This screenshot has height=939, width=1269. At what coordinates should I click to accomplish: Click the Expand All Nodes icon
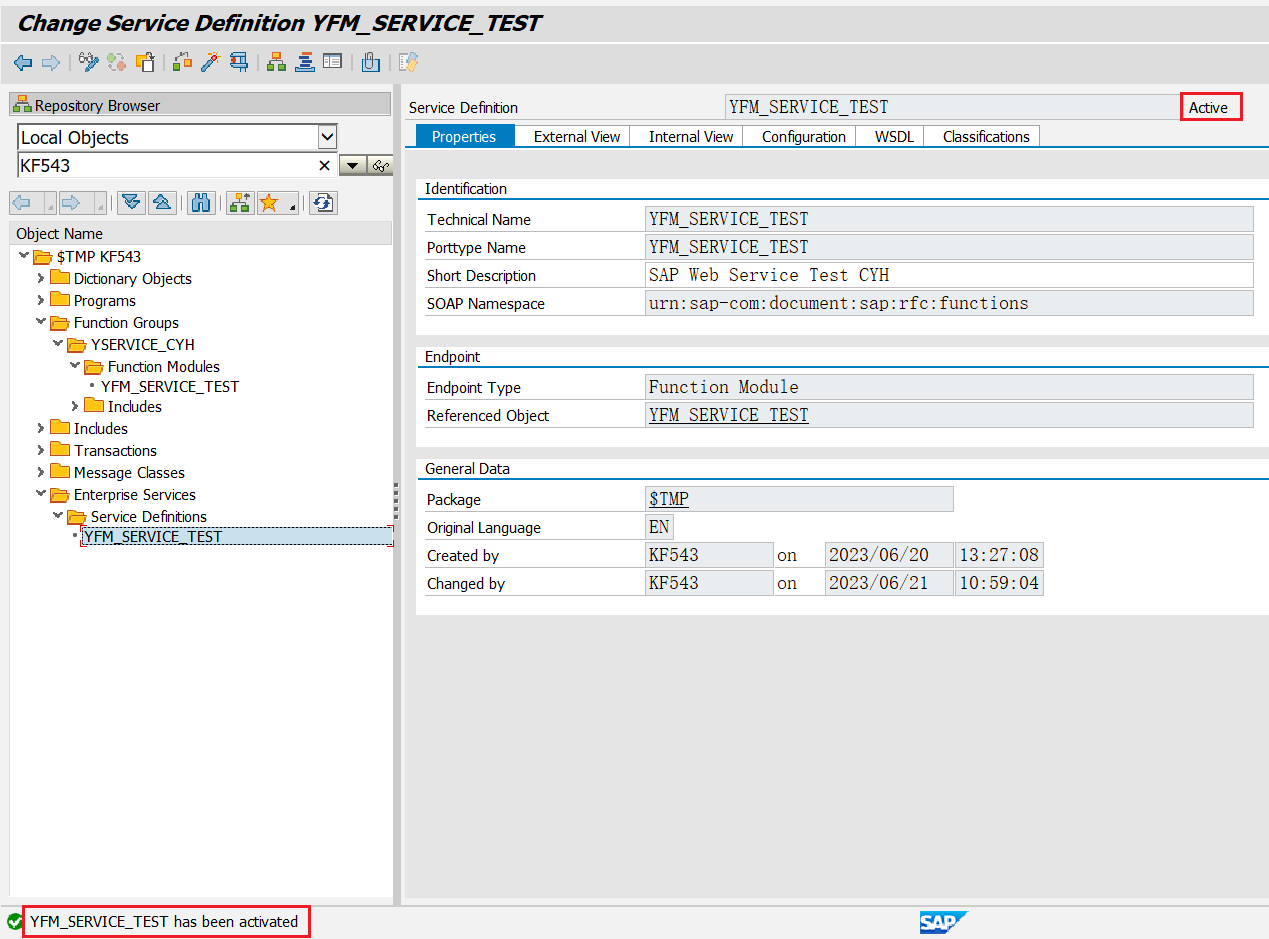(131, 203)
